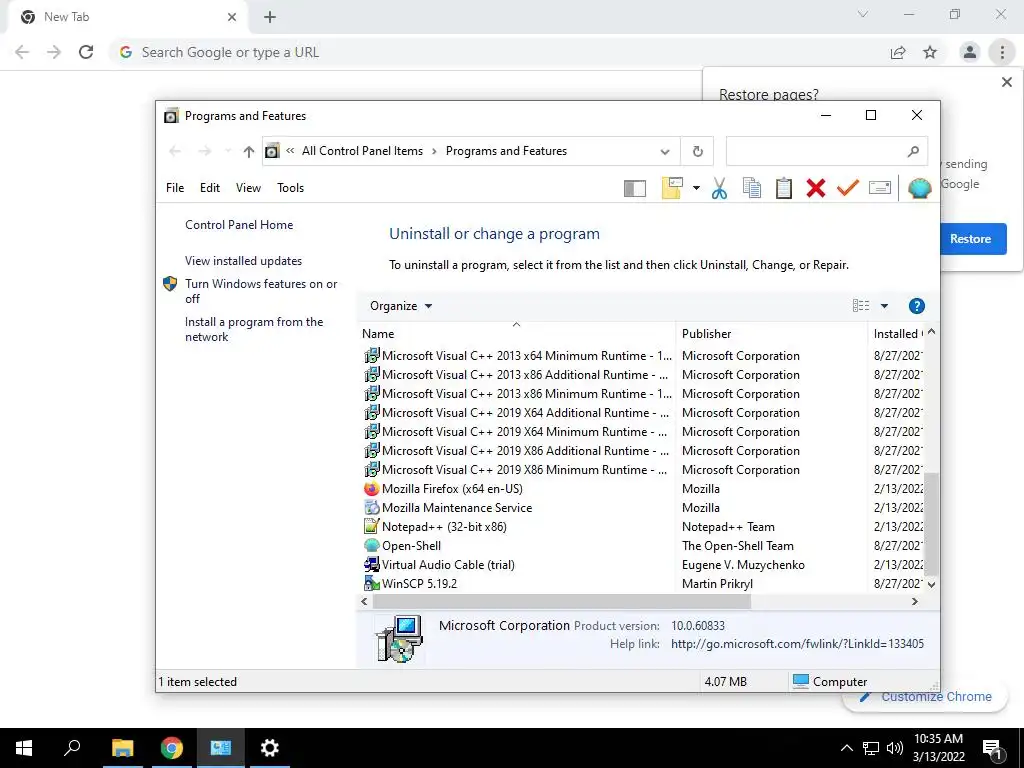Select Mozilla Firefox (x64 en-US) entry

[452, 488]
